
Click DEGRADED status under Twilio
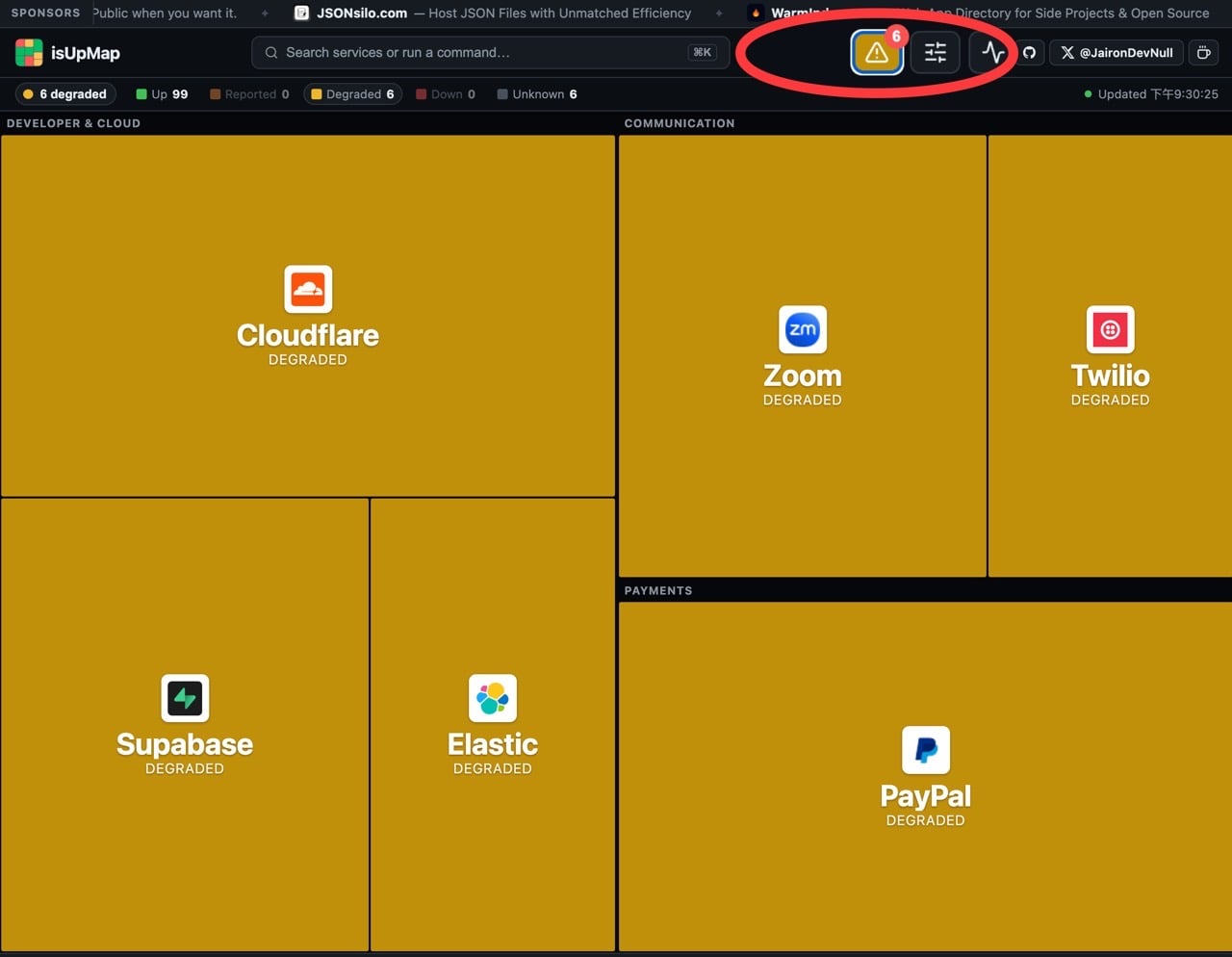click(1111, 401)
